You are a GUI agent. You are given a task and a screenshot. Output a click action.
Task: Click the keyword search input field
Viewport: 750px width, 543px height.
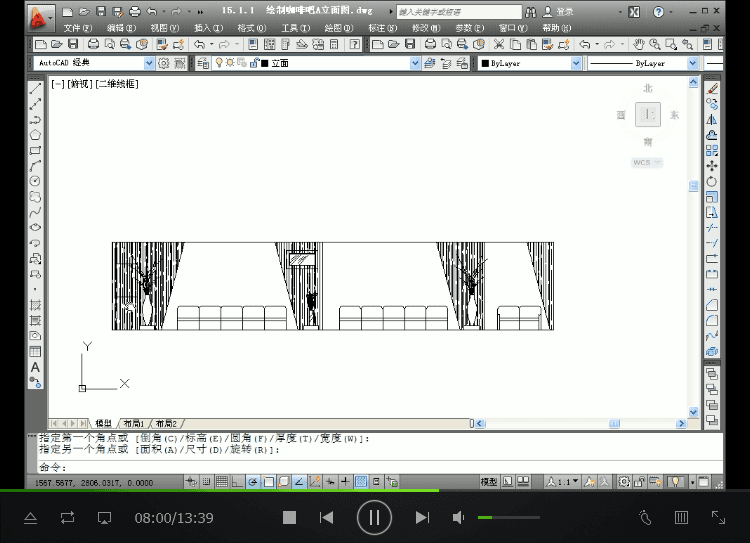click(459, 11)
